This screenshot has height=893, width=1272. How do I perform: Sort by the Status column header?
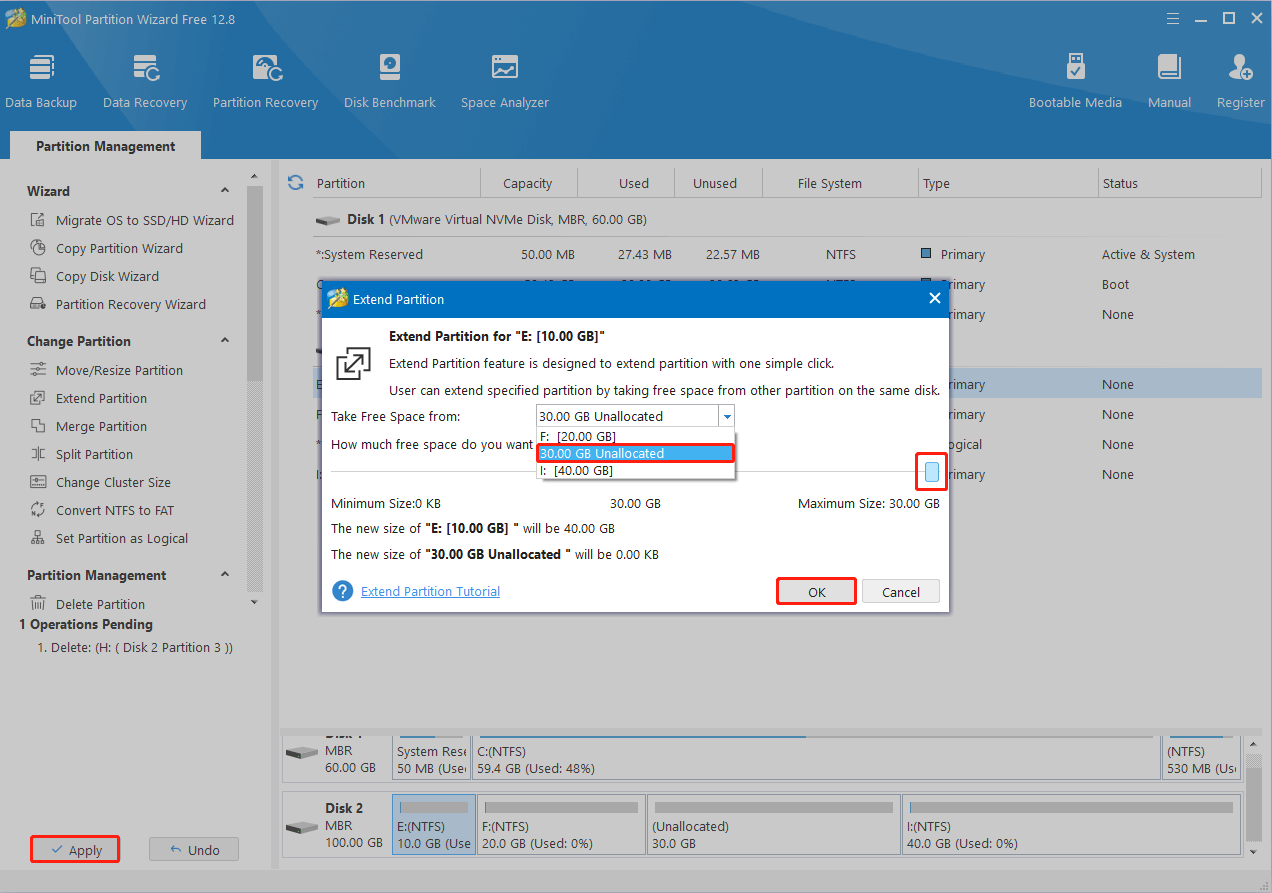tap(1179, 183)
